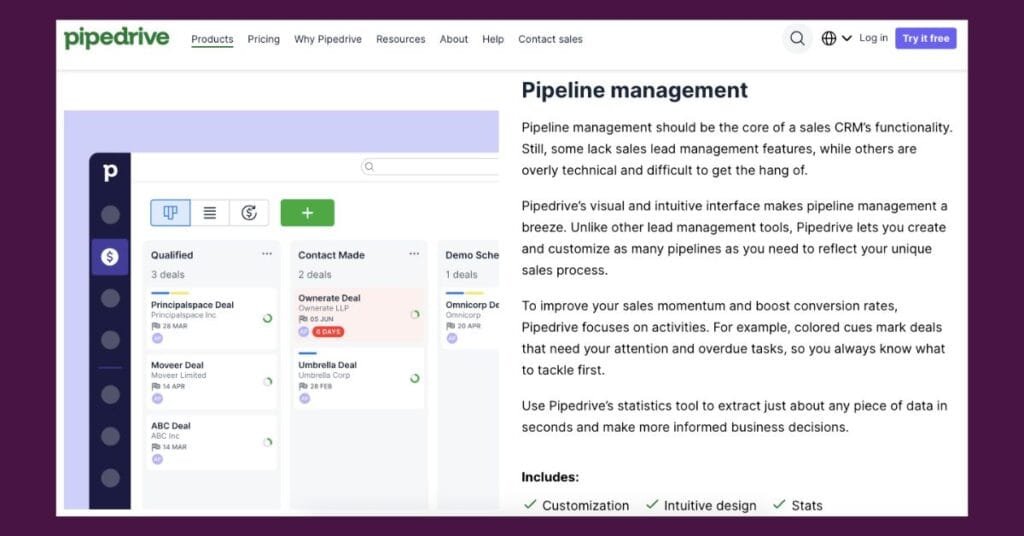Click the Contact sales link
Screen dimensions: 1024x536
tap(551, 39)
